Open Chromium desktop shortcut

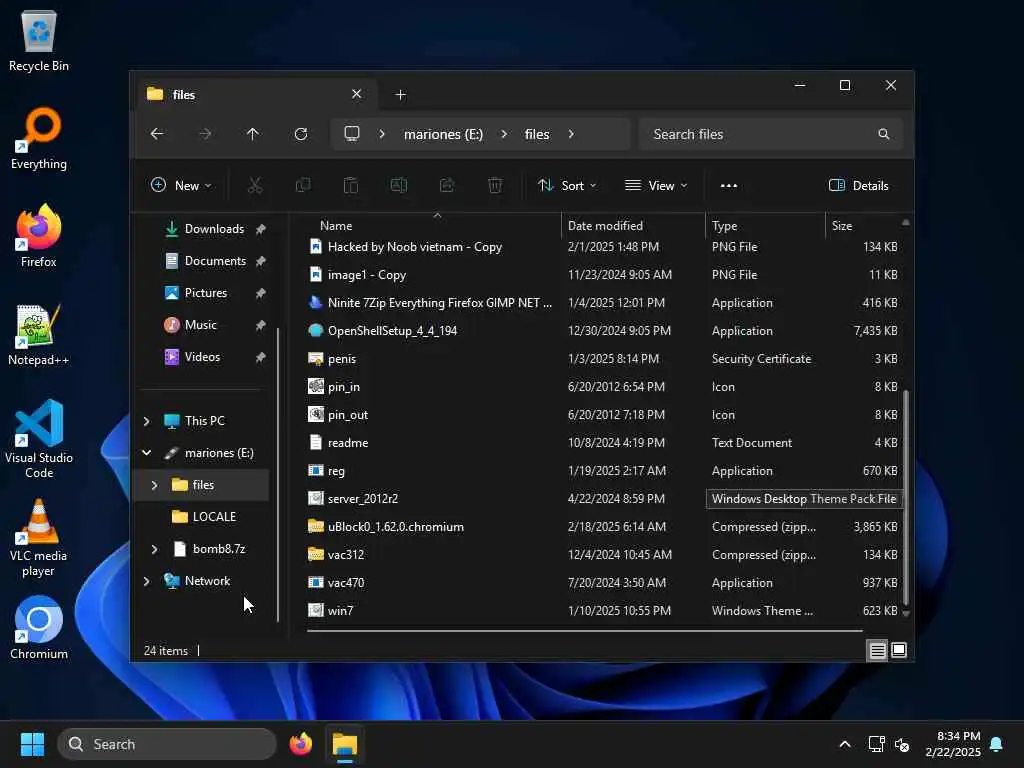(39, 628)
